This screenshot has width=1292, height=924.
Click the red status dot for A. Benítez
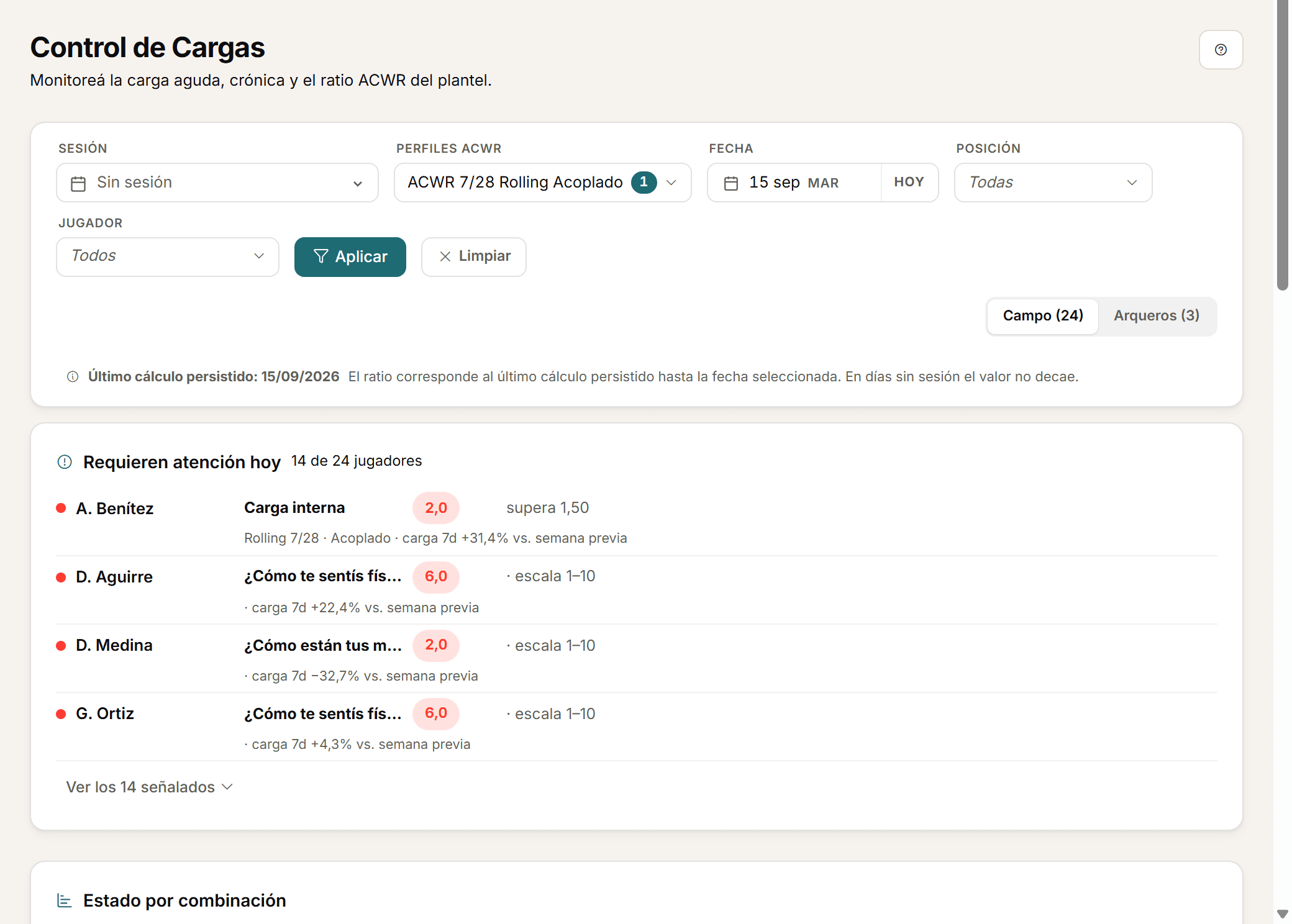(x=61, y=508)
